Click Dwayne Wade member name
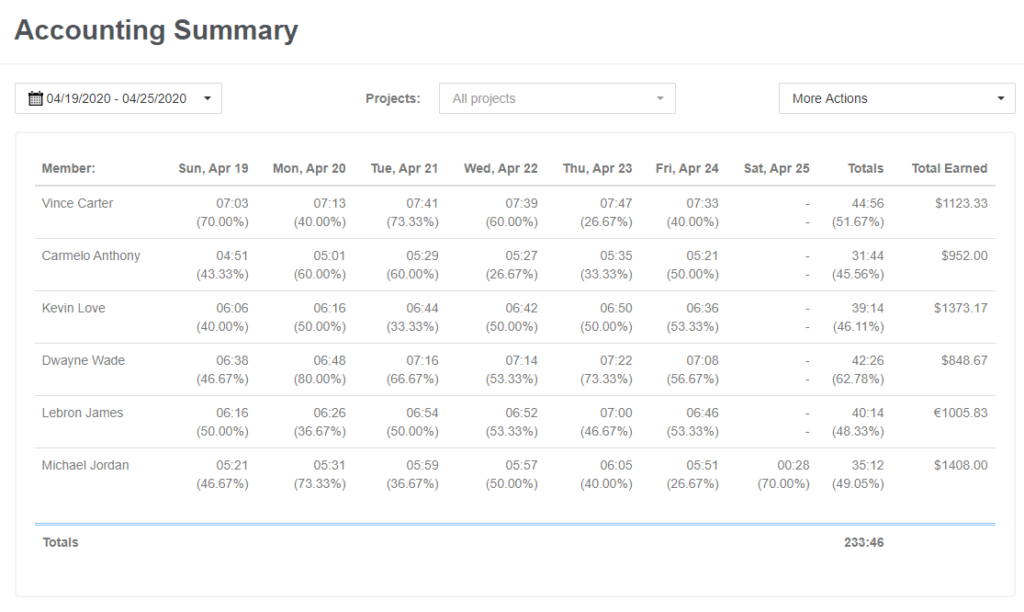Image resolution: width=1024 pixels, height=612 pixels. (83, 361)
